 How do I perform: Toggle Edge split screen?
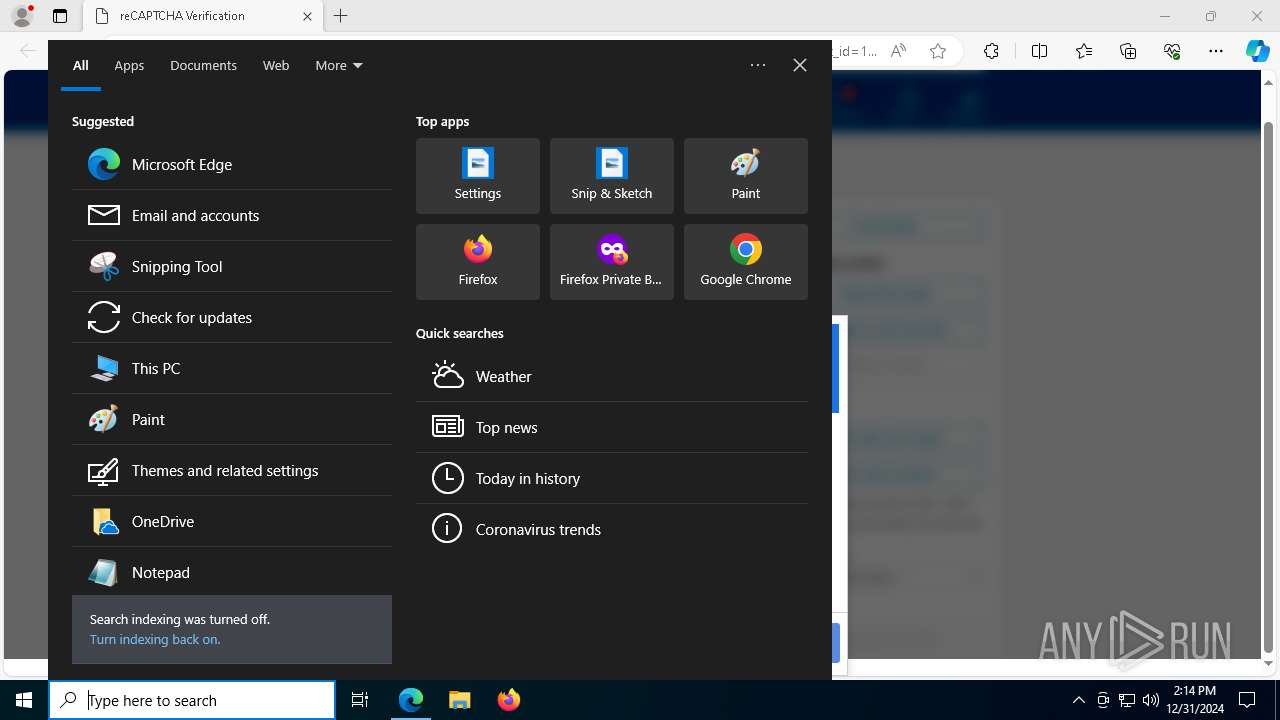tap(1039, 51)
